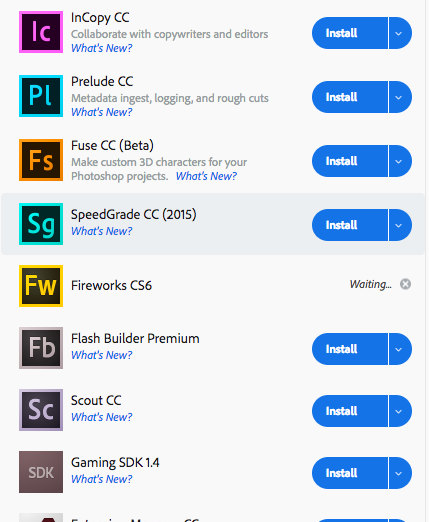This screenshot has height=522, width=429.
Task: Click the InCopy CC app icon
Action: coord(41,32)
